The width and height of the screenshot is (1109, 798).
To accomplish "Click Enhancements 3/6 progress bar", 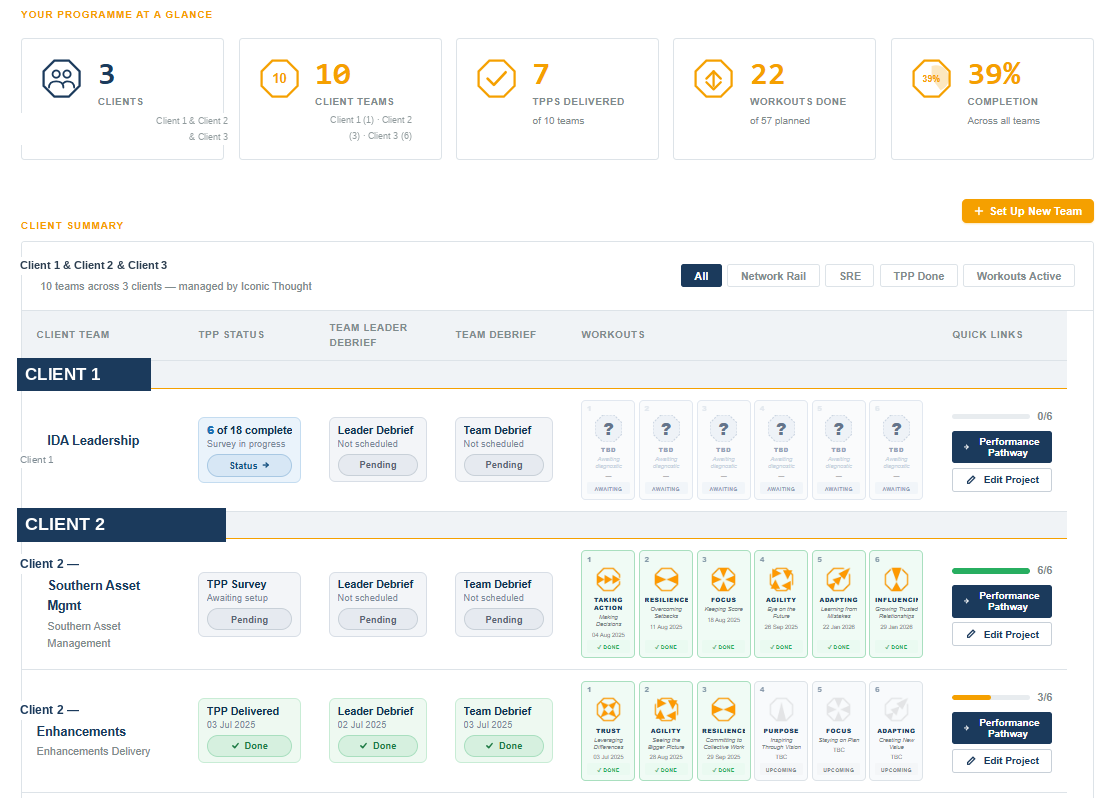I will coord(991,698).
